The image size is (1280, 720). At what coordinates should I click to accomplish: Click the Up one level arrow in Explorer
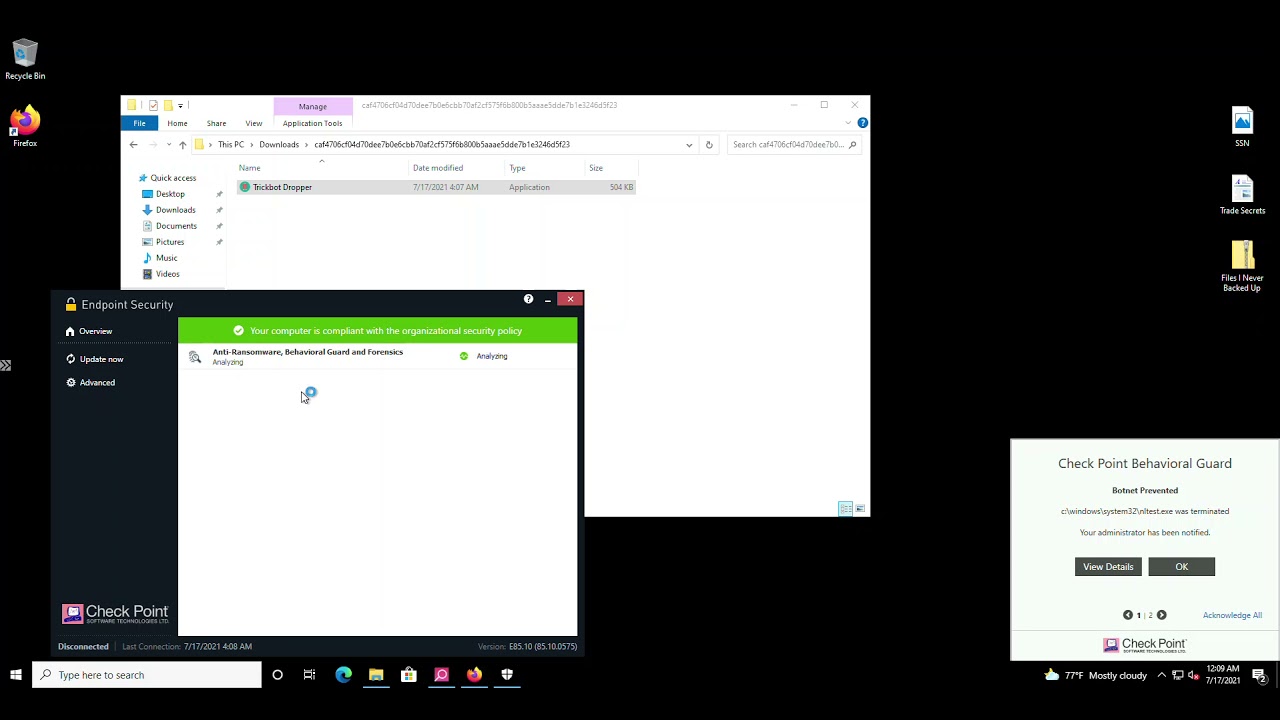click(x=182, y=144)
